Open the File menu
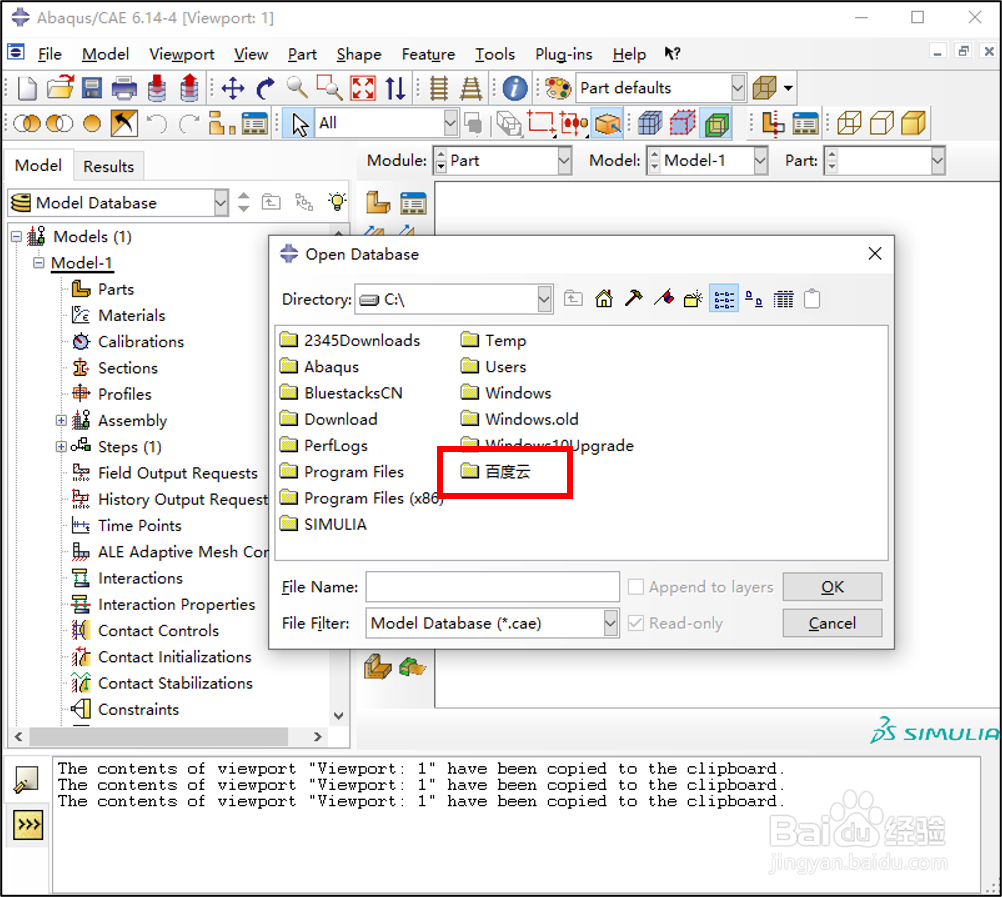The width and height of the screenshot is (1002, 897). pos(50,54)
